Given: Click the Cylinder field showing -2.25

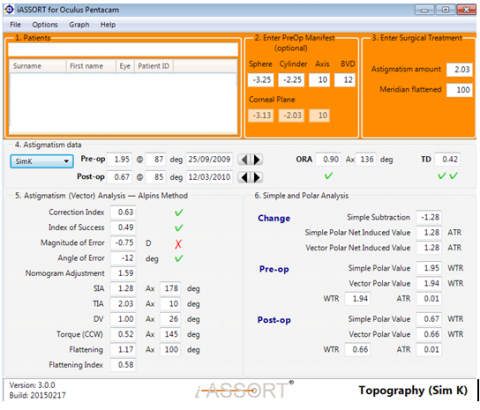Looking at the screenshot, I should [x=292, y=80].
